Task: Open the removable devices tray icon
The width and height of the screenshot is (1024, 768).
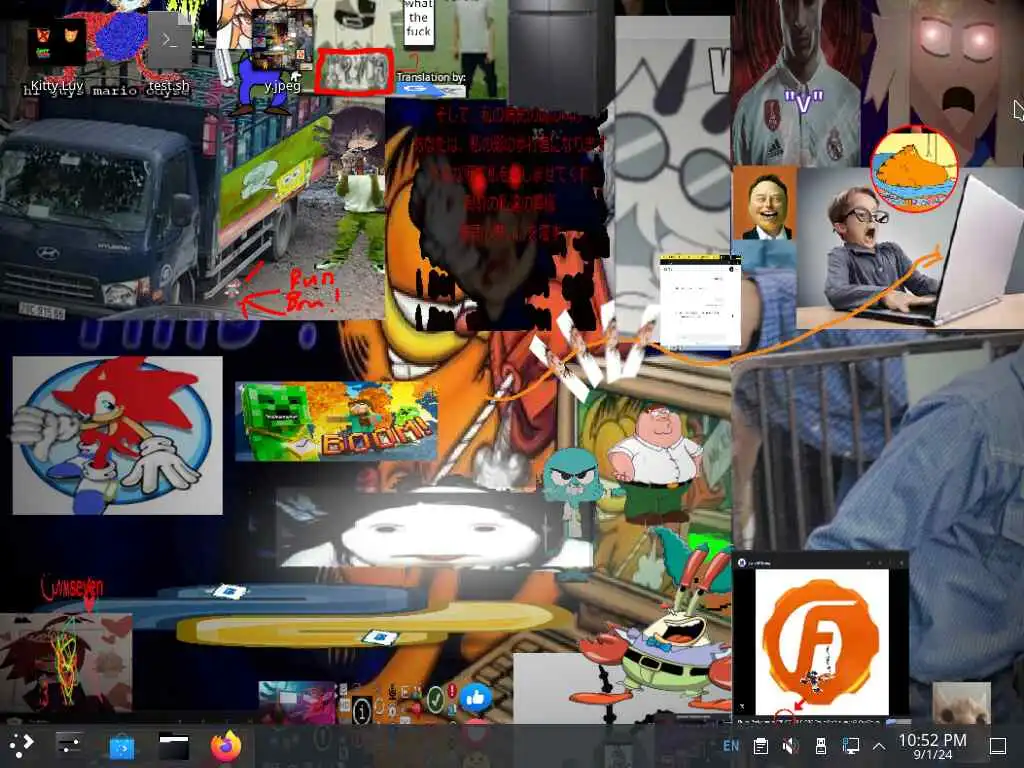Action: point(820,746)
